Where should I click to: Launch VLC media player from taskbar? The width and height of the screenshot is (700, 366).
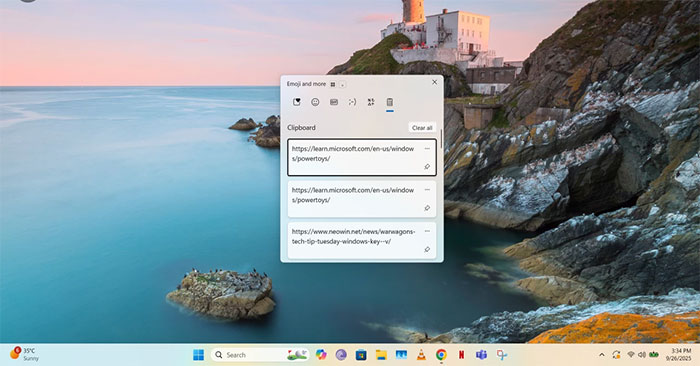(x=421, y=355)
